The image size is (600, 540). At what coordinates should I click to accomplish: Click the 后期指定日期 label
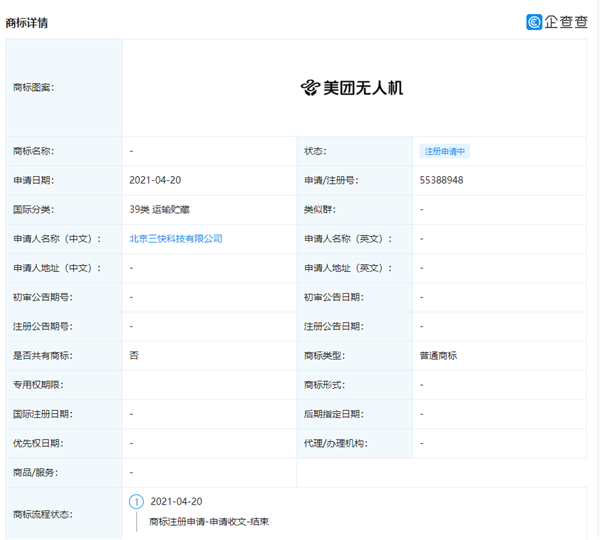334,414
